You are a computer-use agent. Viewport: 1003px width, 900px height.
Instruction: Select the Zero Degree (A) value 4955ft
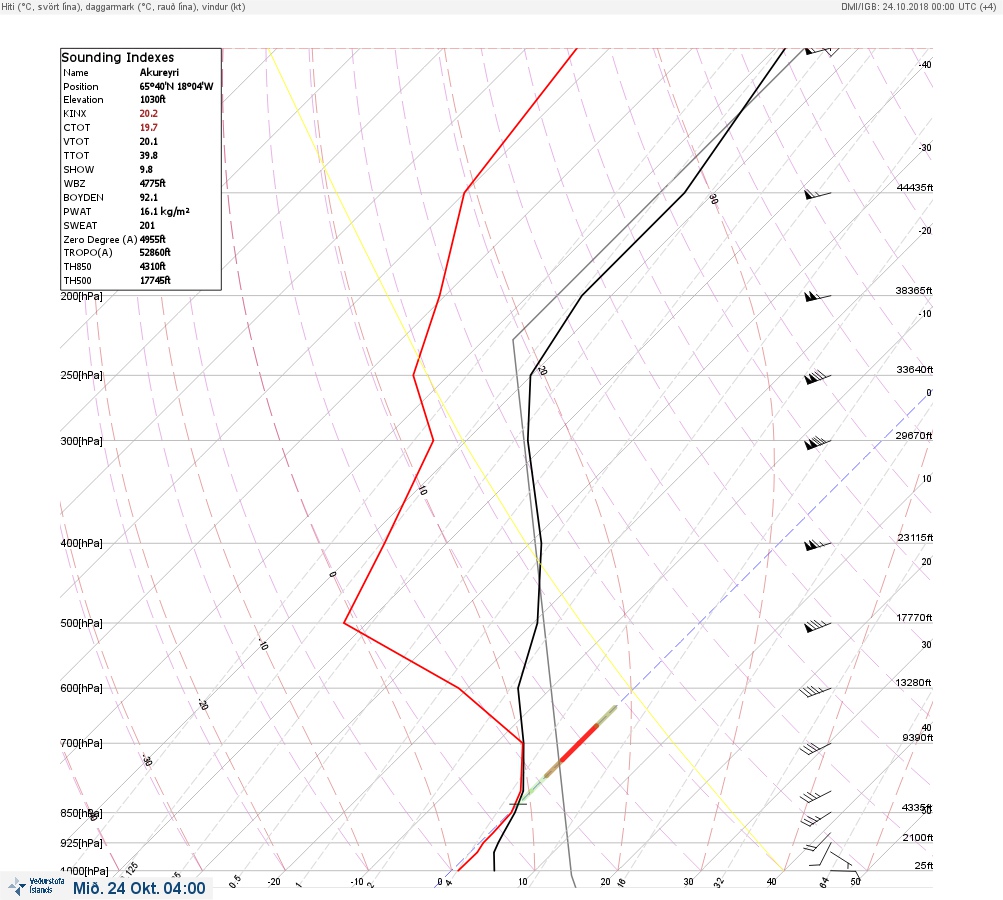pos(153,239)
